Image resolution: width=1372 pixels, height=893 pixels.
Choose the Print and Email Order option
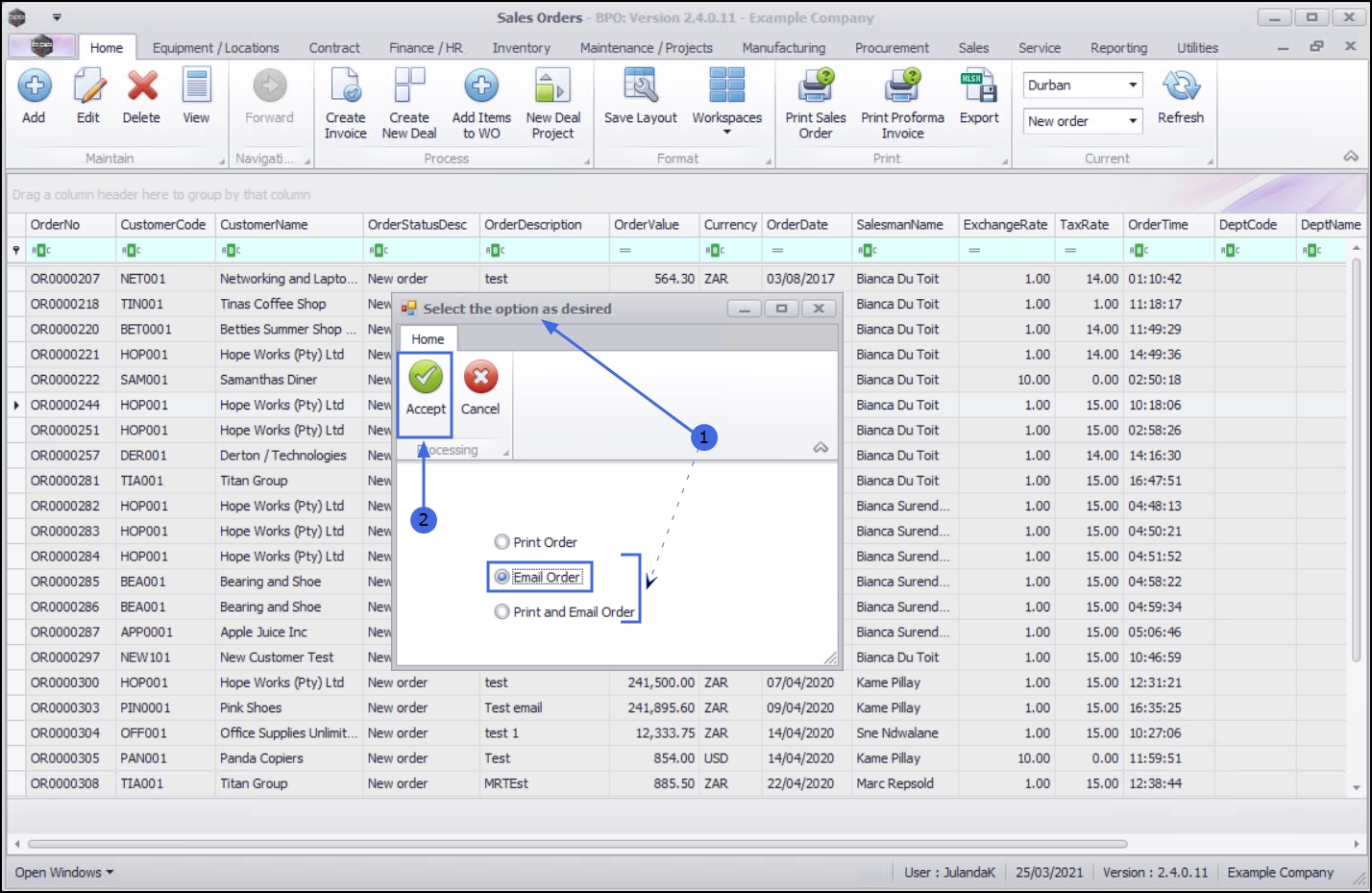click(502, 611)
